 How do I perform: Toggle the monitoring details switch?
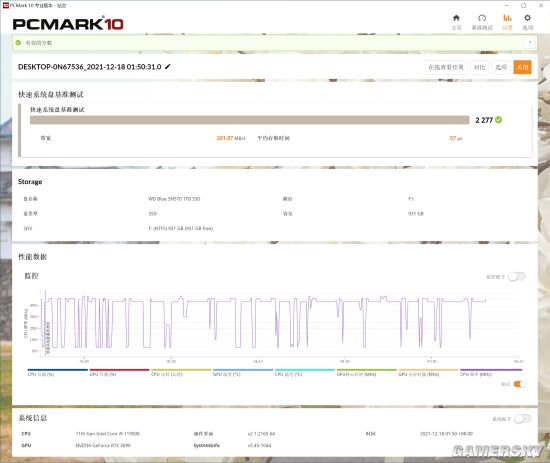pyautogui.click(x=517, y=277)
